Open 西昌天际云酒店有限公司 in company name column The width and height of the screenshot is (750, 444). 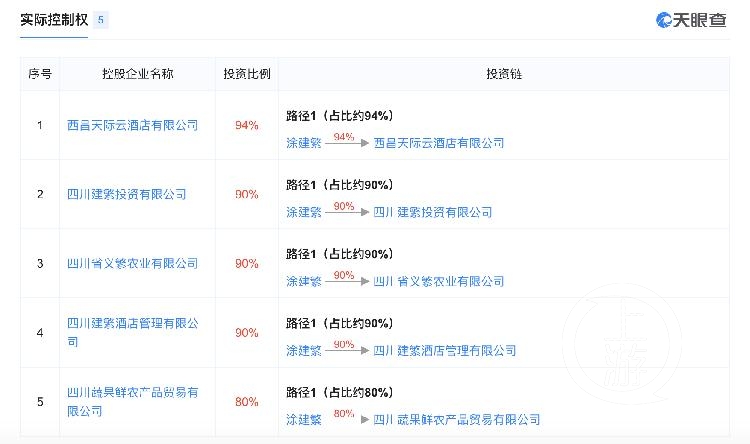click(132, 125)
